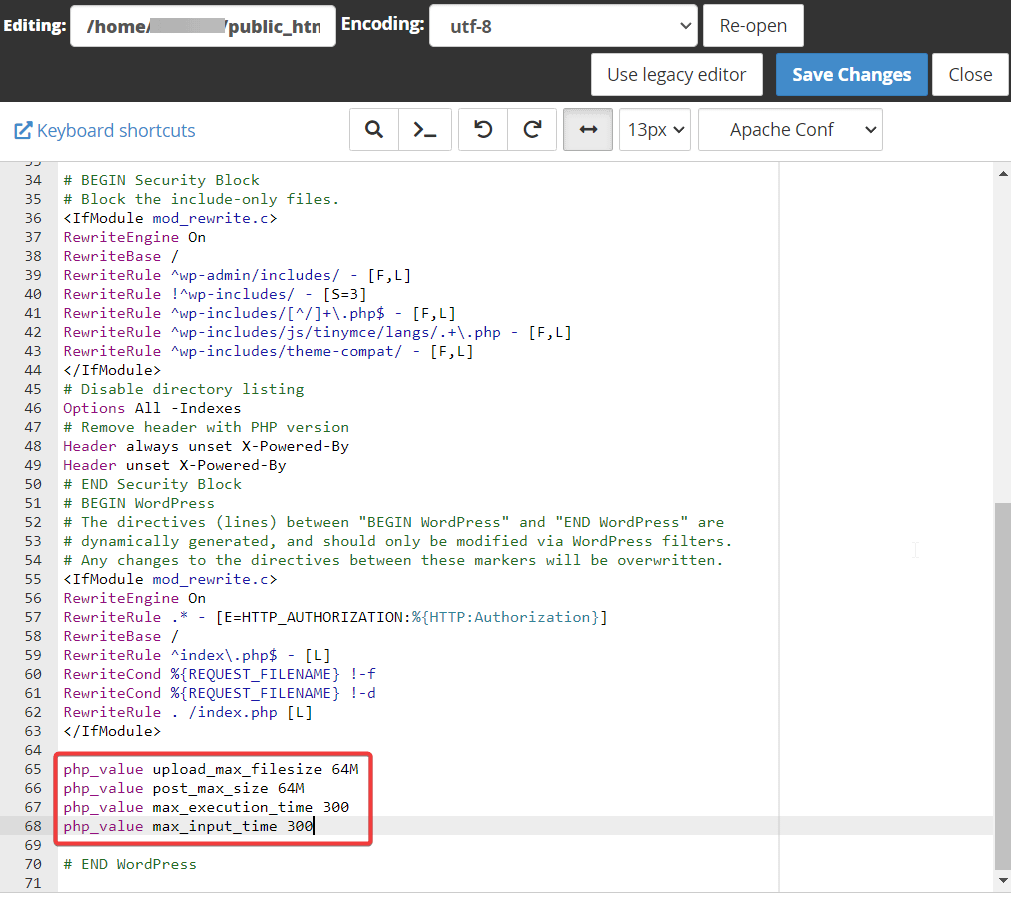Place cursor on upload_max_filesize line

point(236,769)
